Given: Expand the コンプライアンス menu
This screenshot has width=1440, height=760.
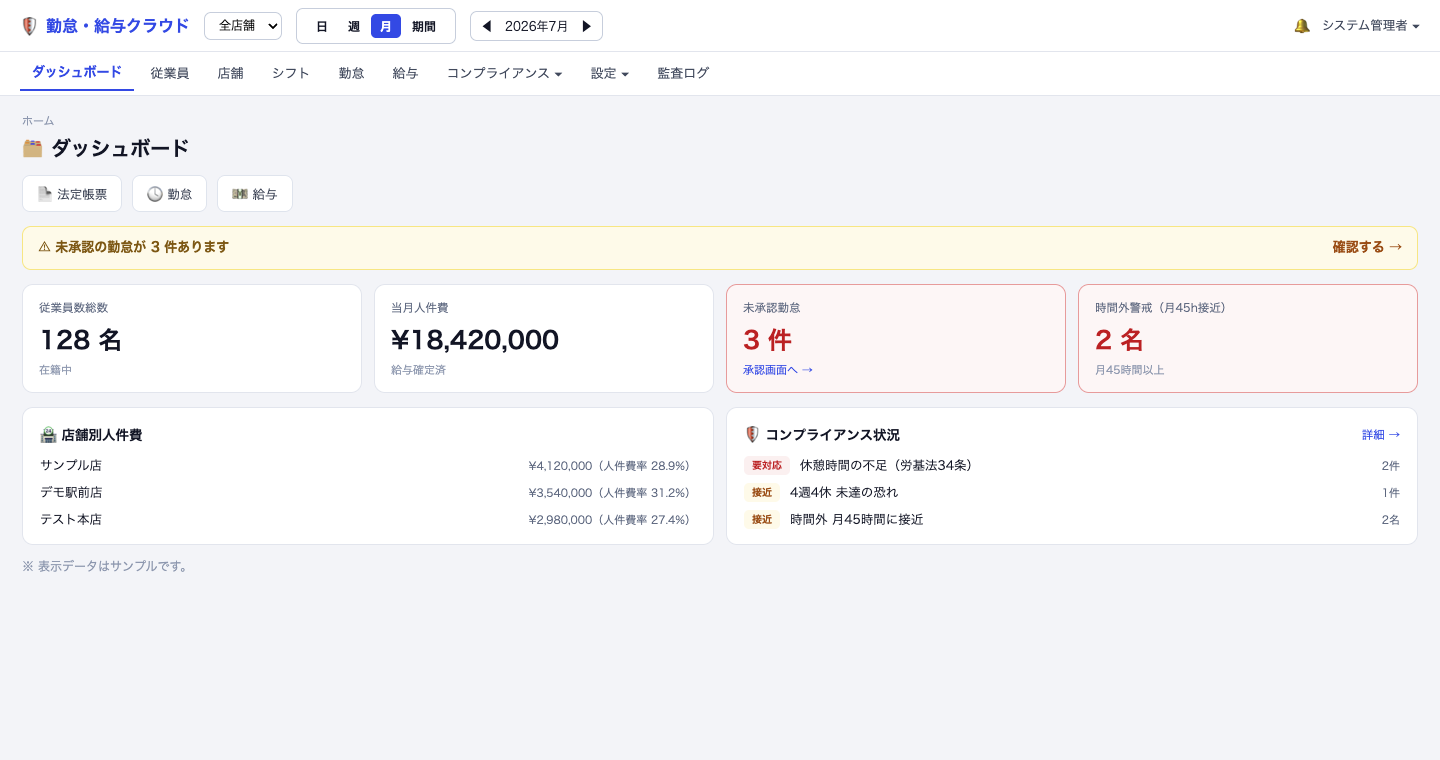Looking at the screenshot, I should 504,73.
